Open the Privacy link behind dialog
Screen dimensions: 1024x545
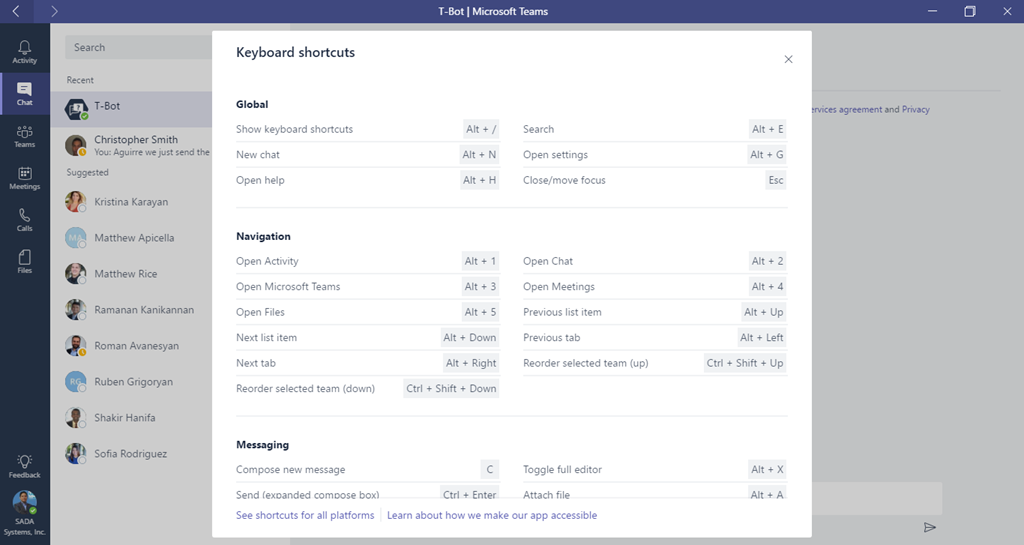915,110
